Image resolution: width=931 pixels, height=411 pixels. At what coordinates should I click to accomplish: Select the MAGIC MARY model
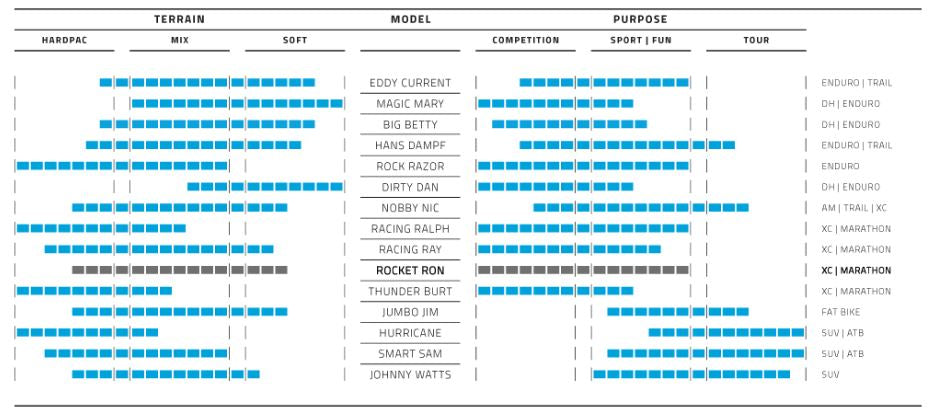(x=410, y=104)
